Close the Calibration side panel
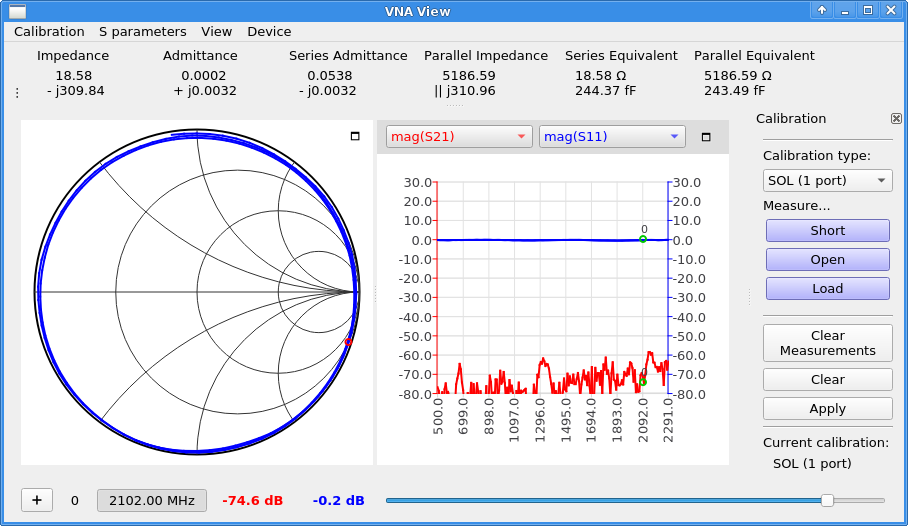 896,119
